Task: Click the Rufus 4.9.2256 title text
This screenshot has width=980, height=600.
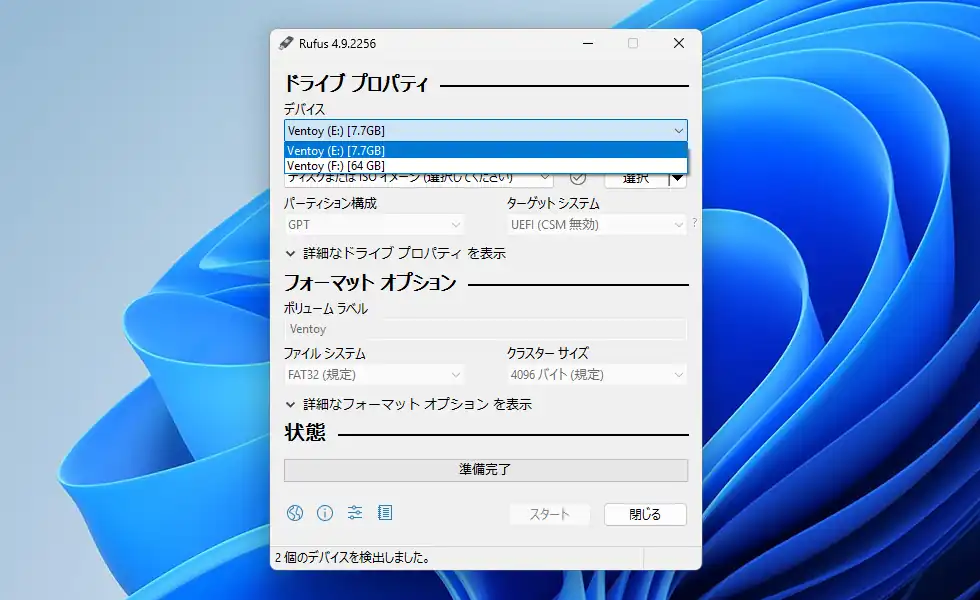Action: point(338,43)
